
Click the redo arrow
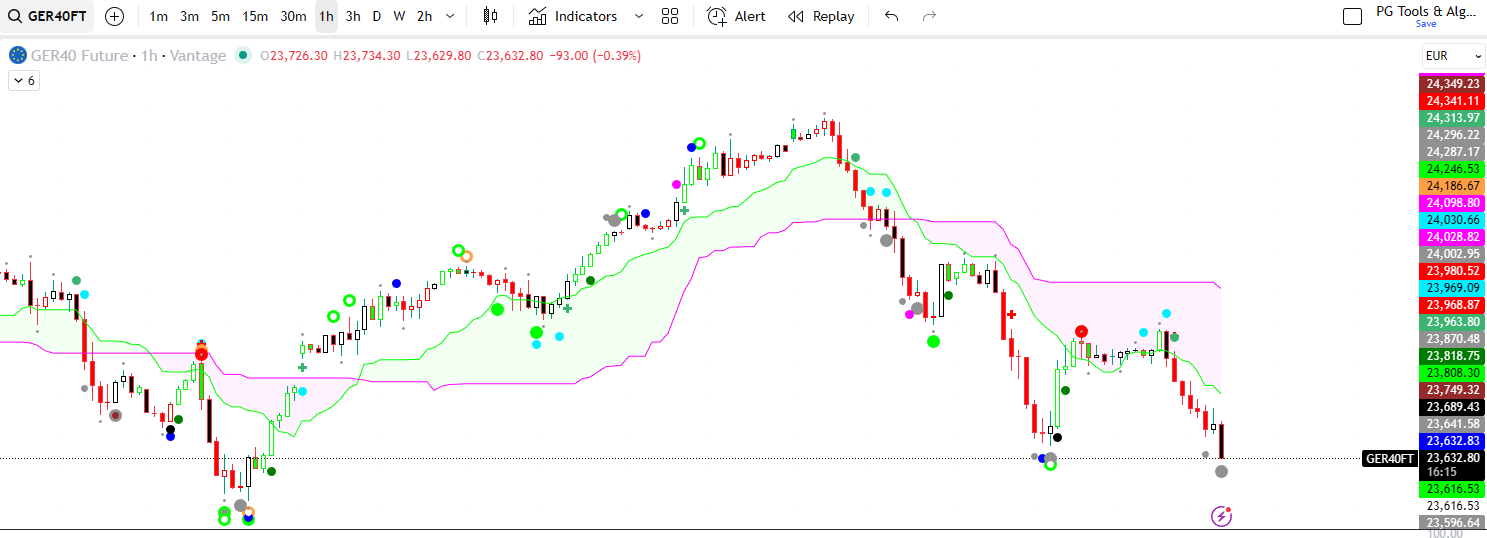coord(929,16)
